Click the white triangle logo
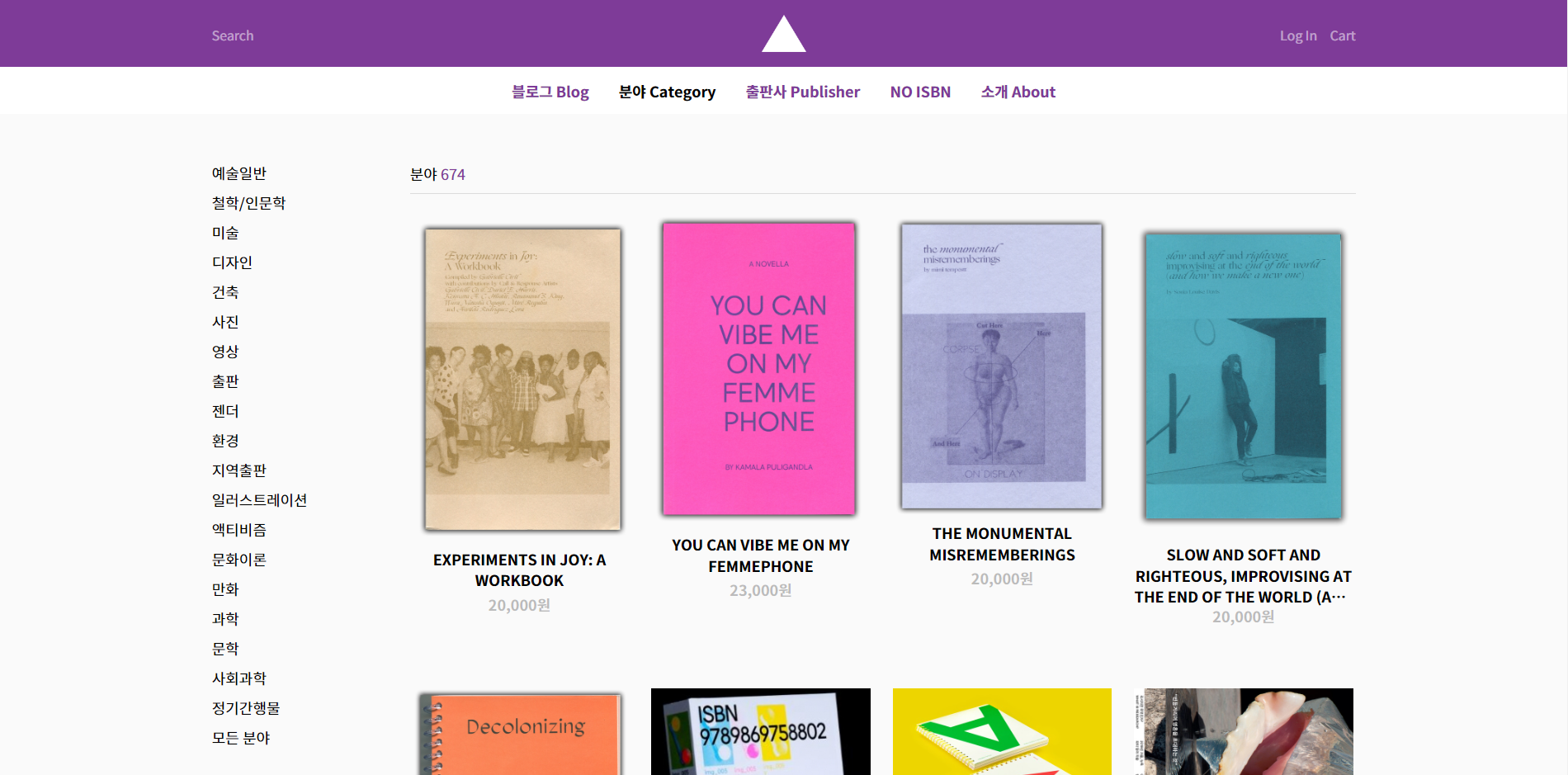 [783, 34]
